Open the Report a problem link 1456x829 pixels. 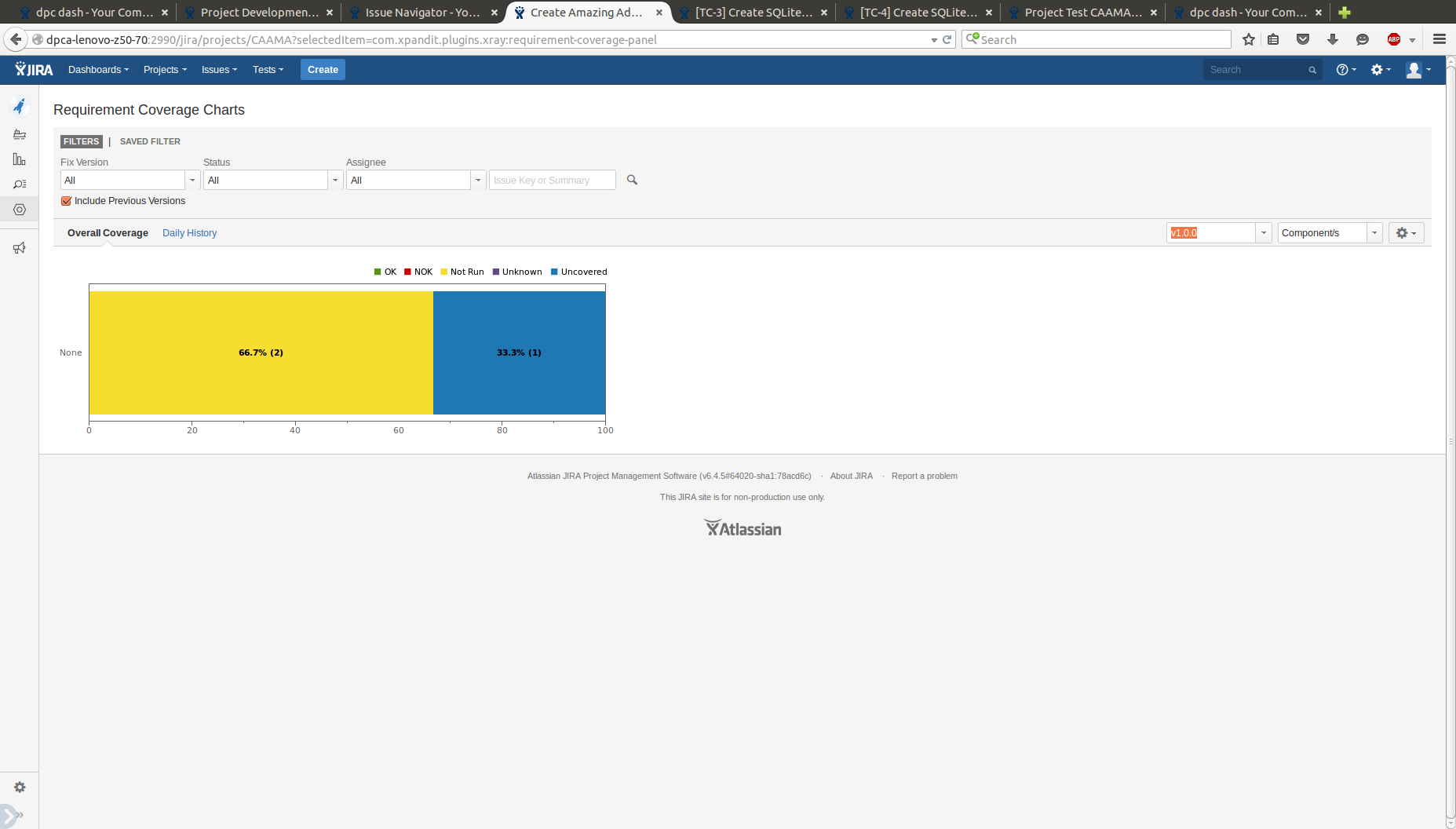[924, 476]
